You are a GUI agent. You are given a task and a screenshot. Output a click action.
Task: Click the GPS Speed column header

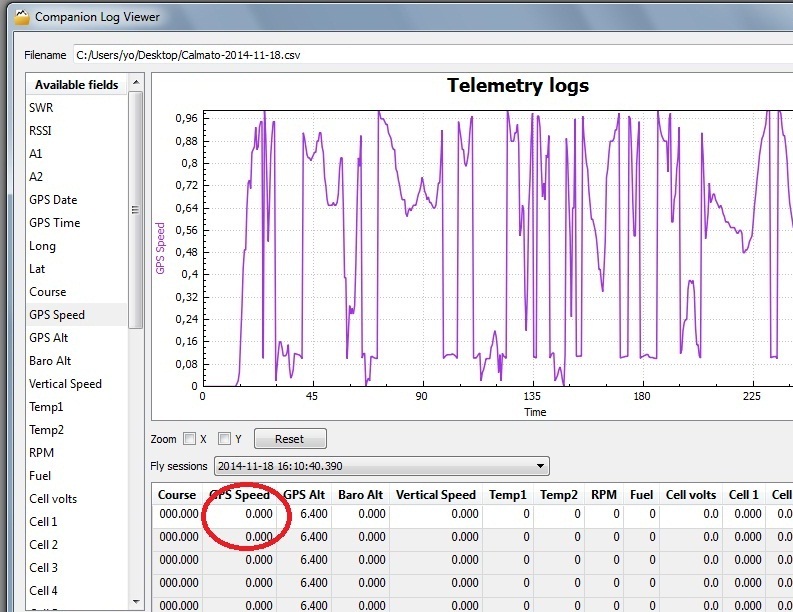point(240,495)
